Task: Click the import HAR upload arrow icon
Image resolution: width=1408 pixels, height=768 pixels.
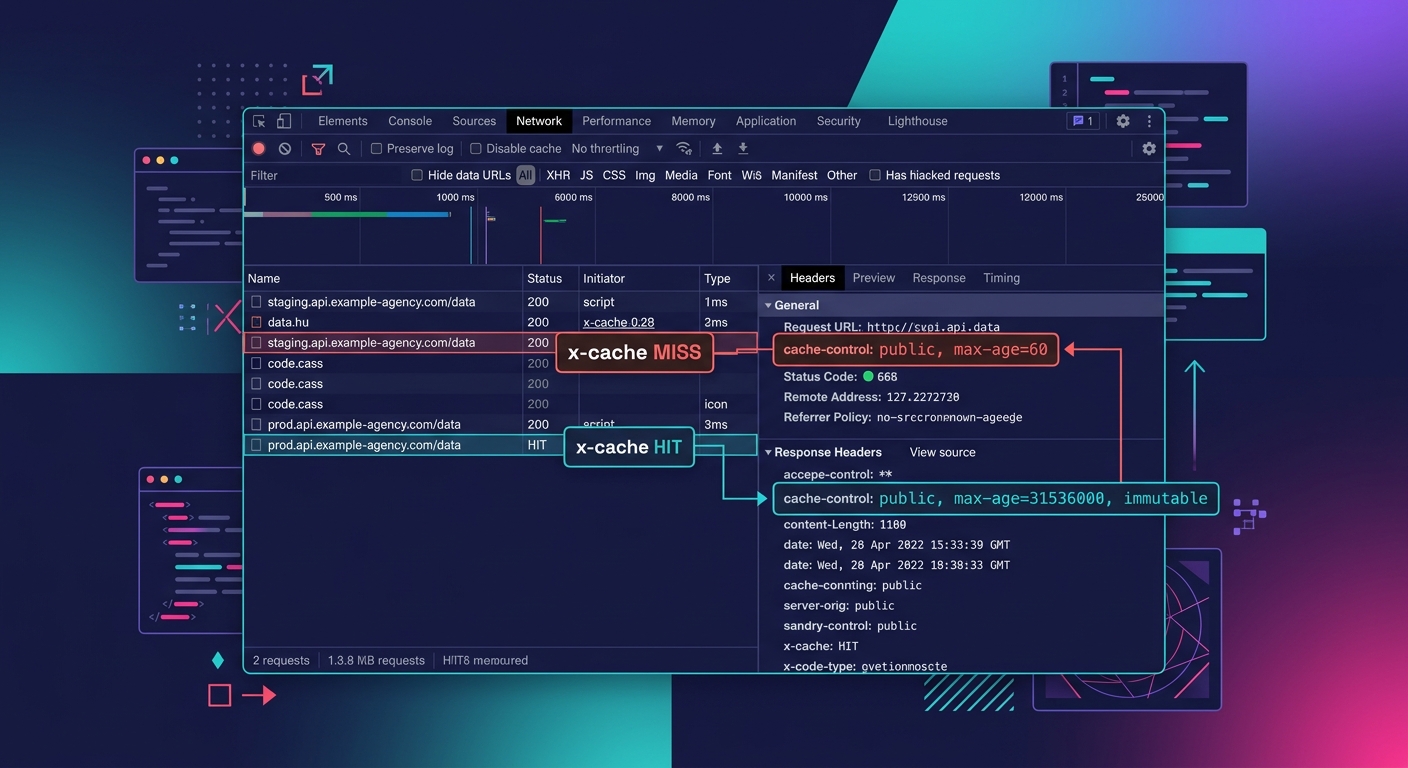Action: tap(717, 148)
